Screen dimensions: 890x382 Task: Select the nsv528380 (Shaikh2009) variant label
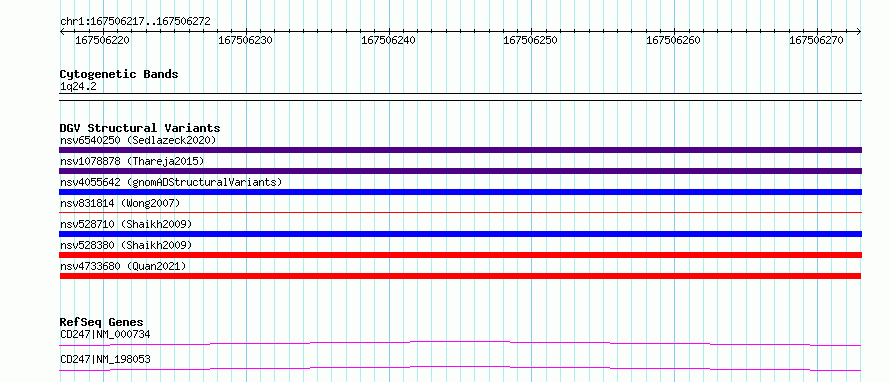point(126,245)
